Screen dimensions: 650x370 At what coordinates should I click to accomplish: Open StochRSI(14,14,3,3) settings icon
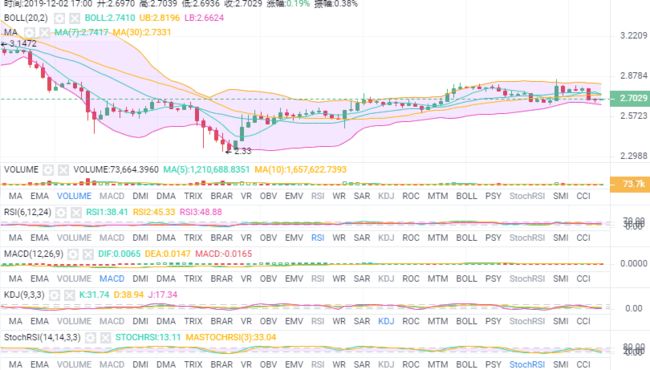(90, 338)
